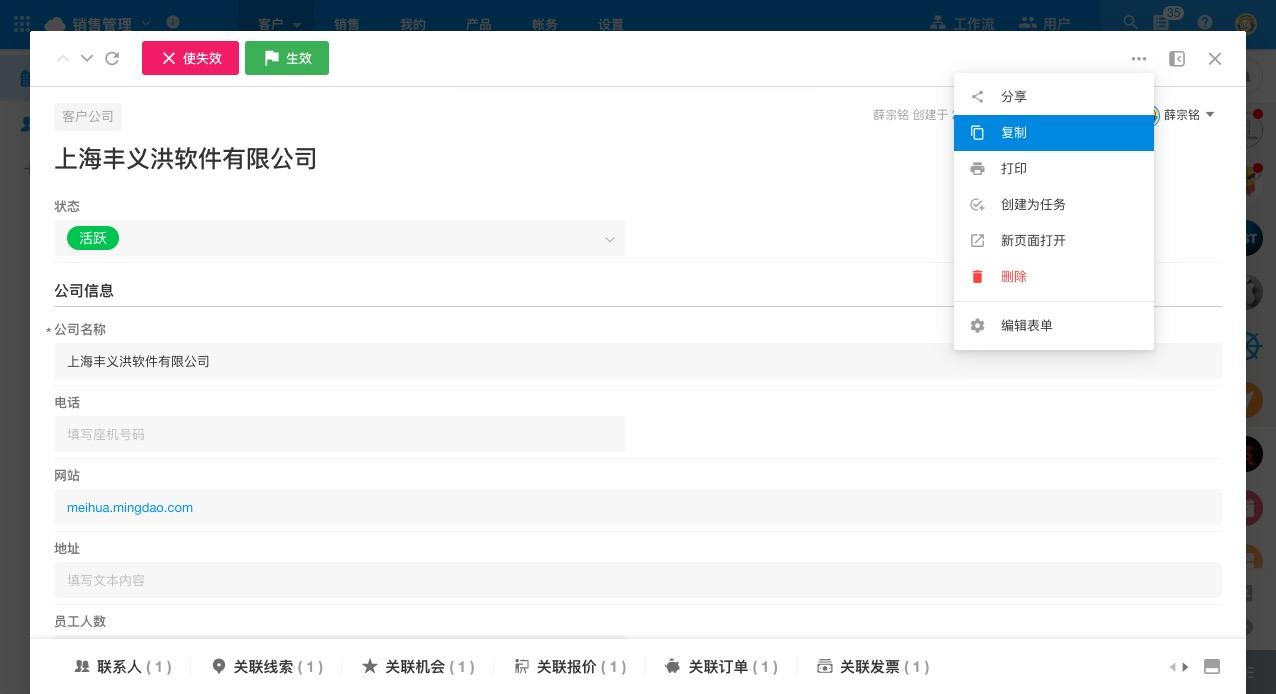
Task: Switch to the 关联线索 tab
Action: [x=268, y=667]
